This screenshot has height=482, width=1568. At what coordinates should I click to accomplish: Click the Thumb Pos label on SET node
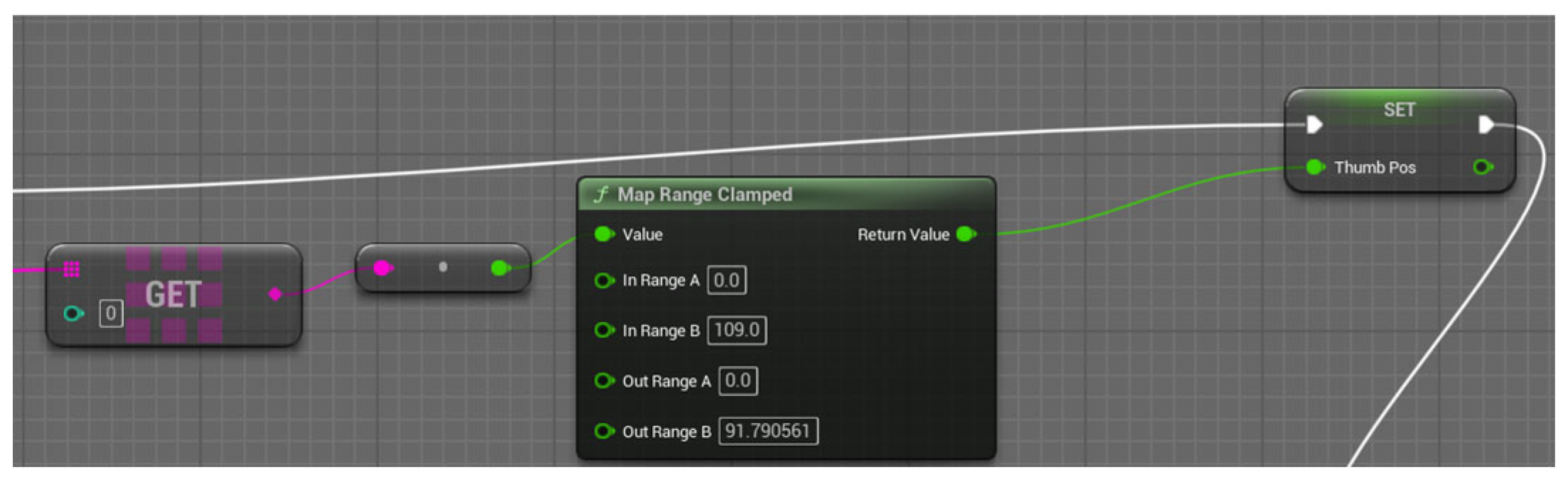[x=1375, y=168]
